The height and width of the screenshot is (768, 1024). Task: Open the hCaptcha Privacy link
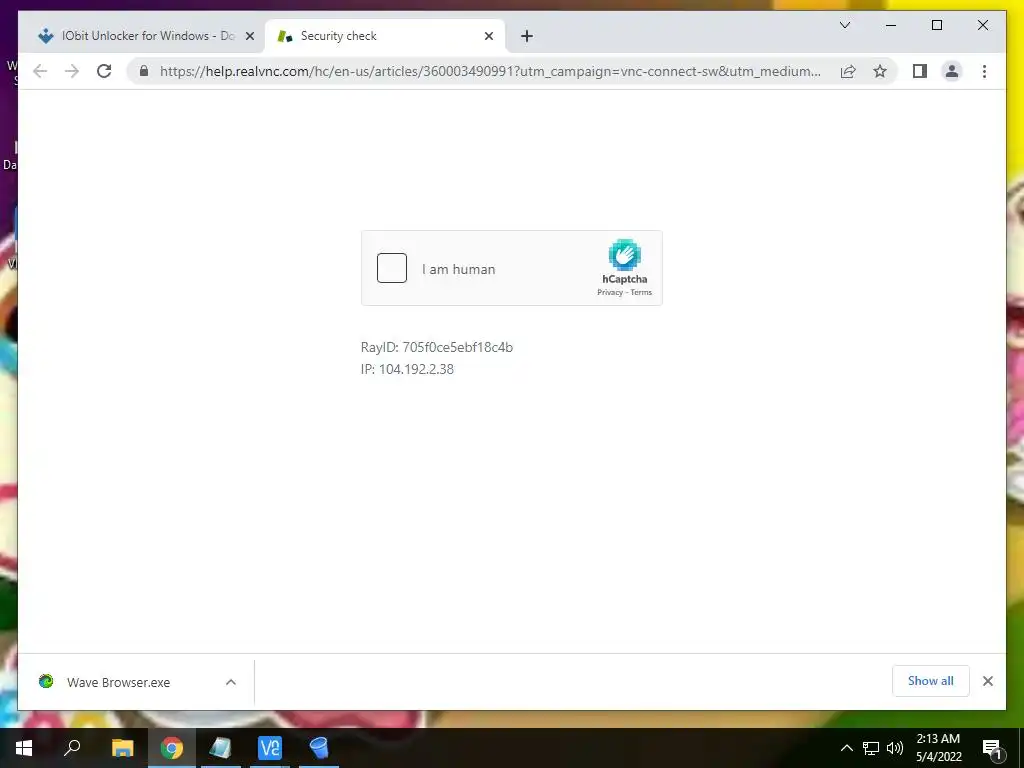[610, 293]
